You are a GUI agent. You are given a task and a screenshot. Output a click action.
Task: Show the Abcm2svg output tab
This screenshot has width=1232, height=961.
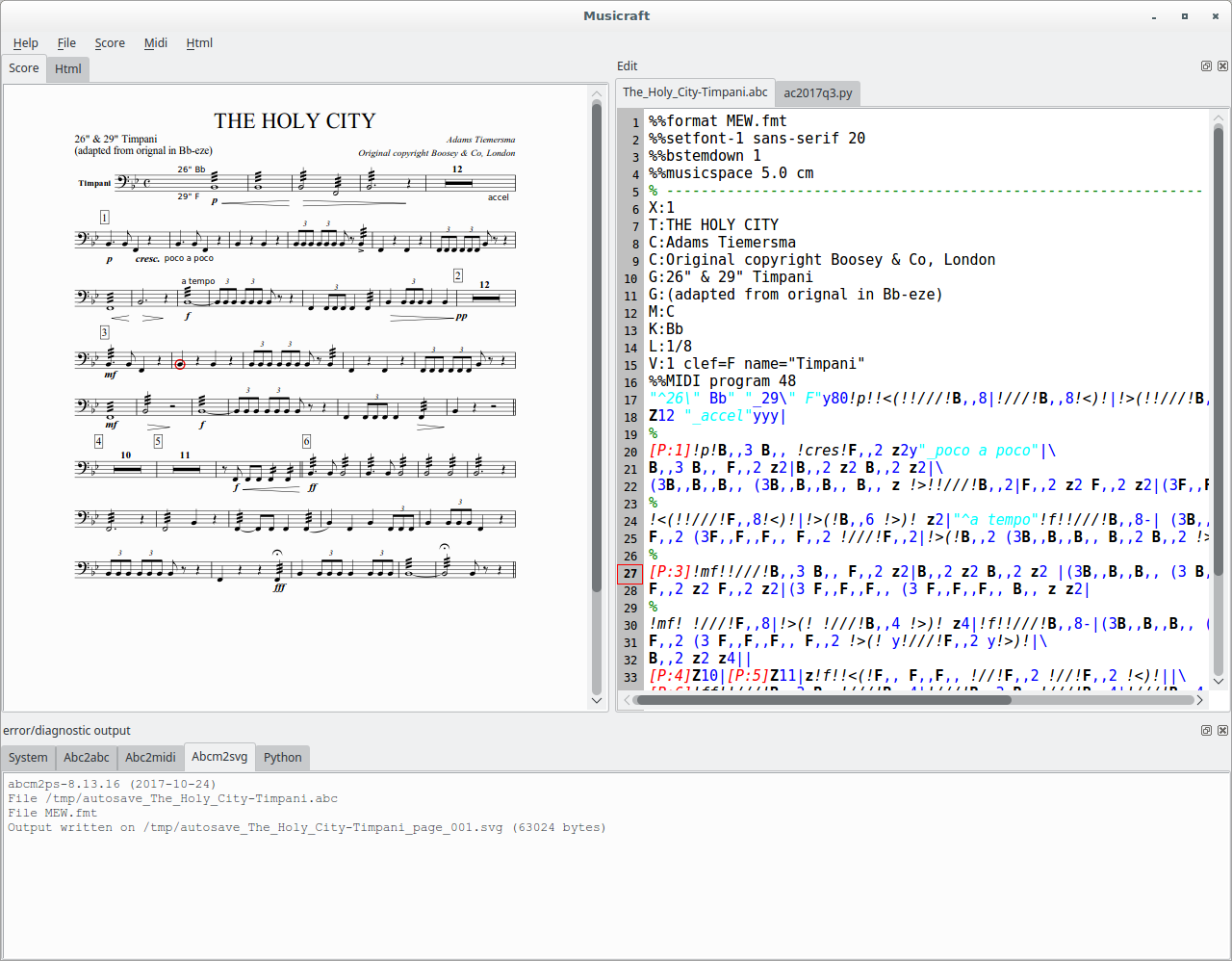[219, 757]
